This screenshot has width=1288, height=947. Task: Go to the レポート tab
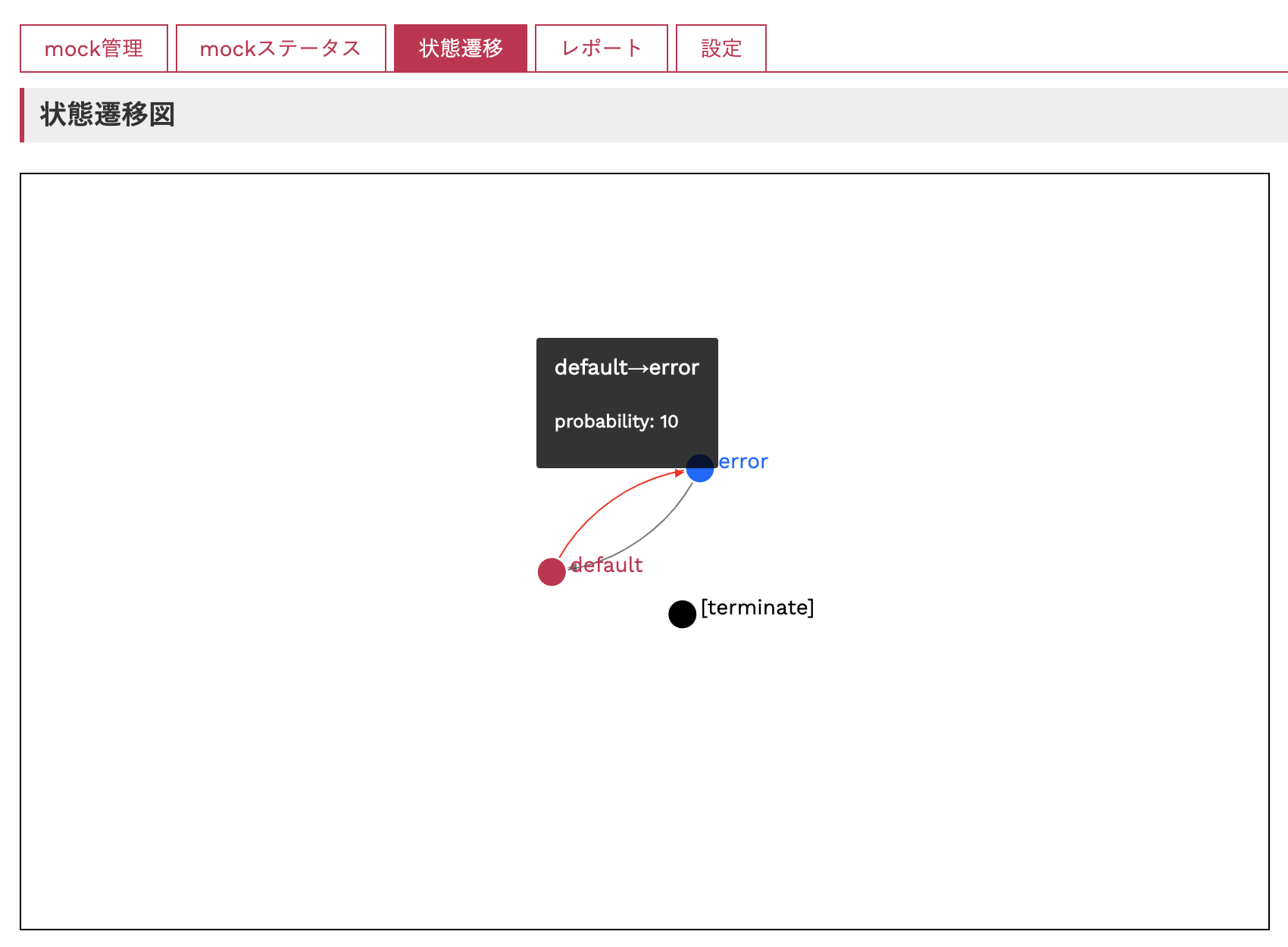(x=602, y=48)
